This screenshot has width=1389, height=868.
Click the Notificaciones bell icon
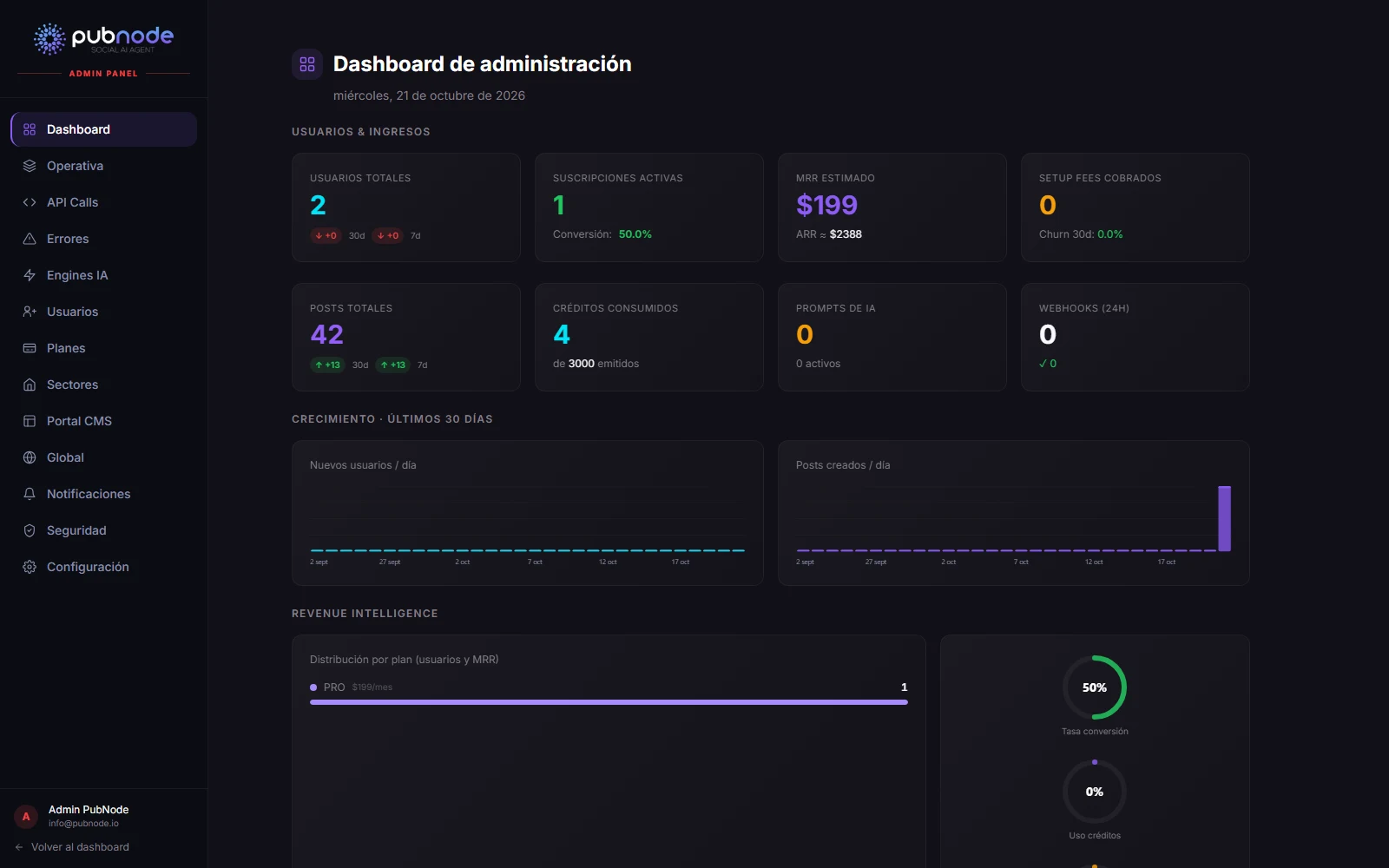click(30, 494)
